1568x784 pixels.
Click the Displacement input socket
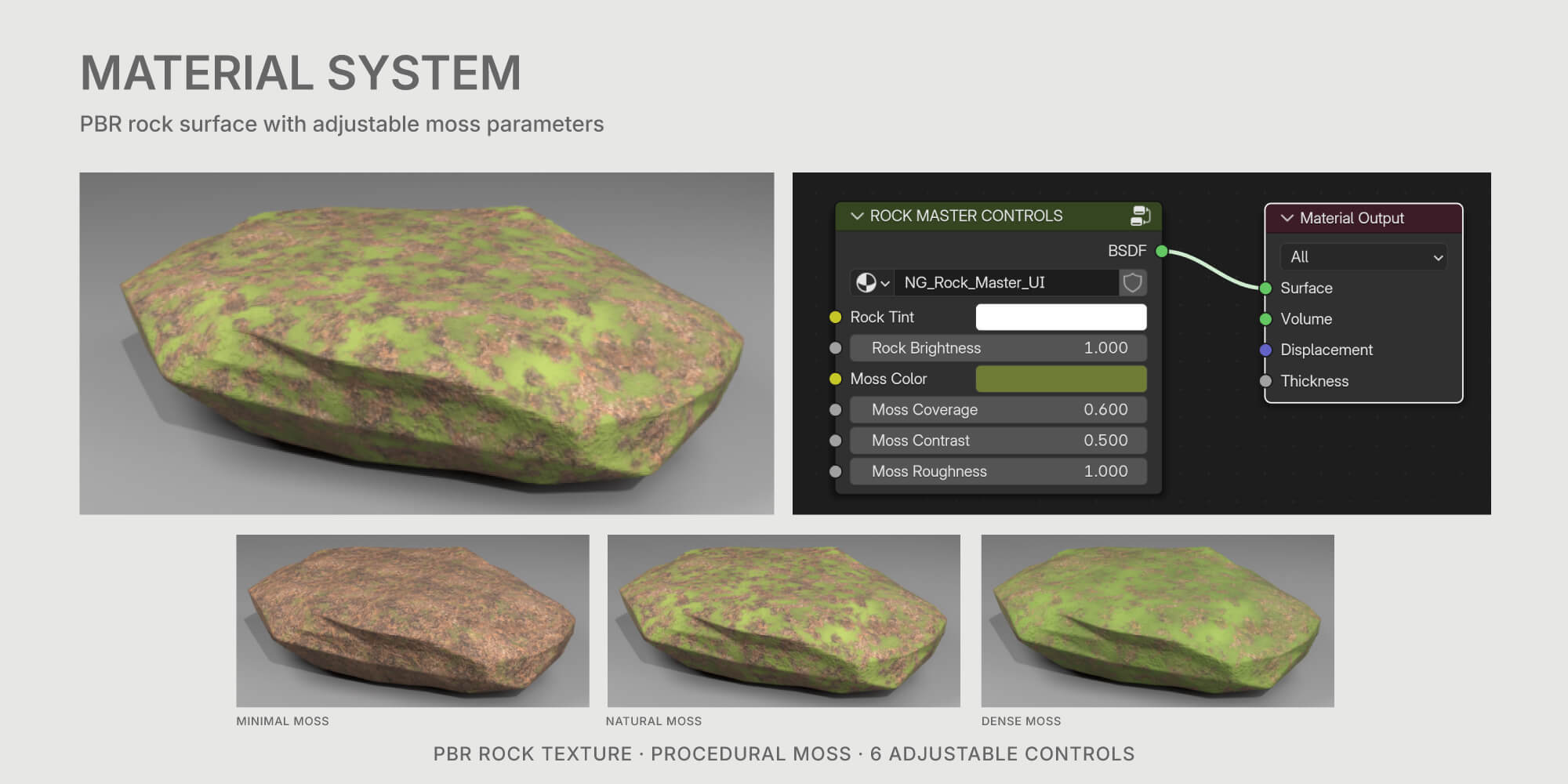click(x=1265, y=350)
